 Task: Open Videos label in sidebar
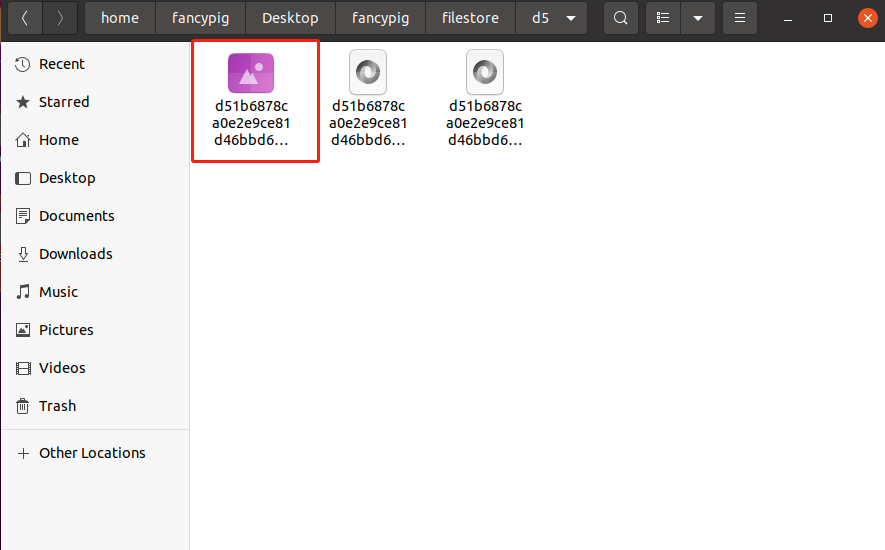62,368
